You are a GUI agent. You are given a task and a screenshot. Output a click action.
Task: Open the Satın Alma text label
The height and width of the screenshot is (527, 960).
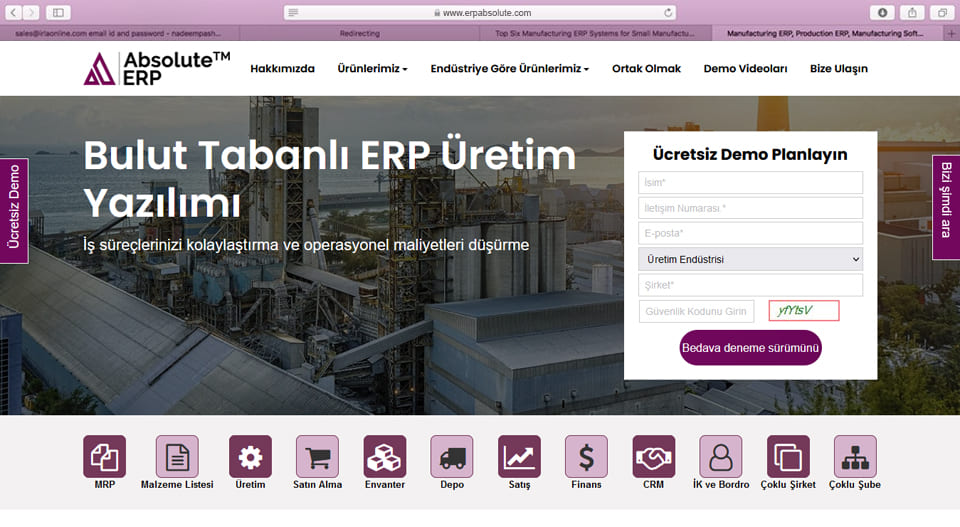317,485
